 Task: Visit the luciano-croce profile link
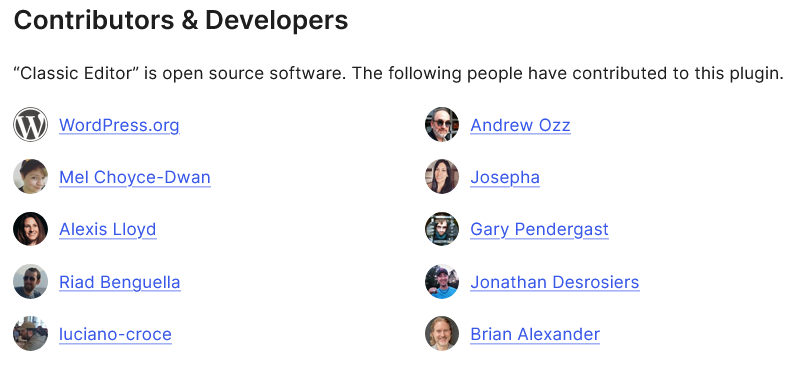point(115,334)
